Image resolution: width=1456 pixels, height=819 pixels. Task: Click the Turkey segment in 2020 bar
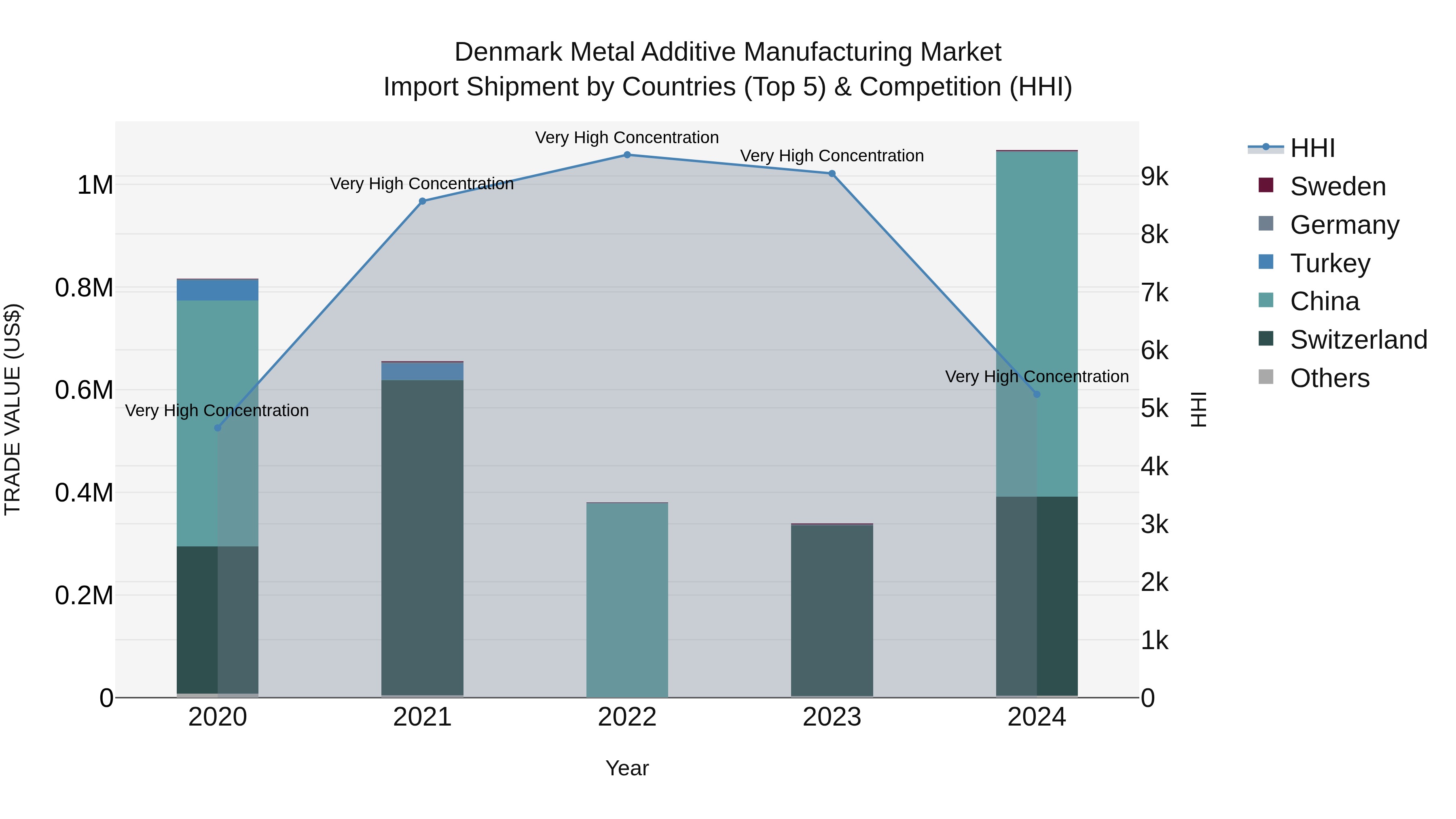pyautogui.click(x=218, y=290)
